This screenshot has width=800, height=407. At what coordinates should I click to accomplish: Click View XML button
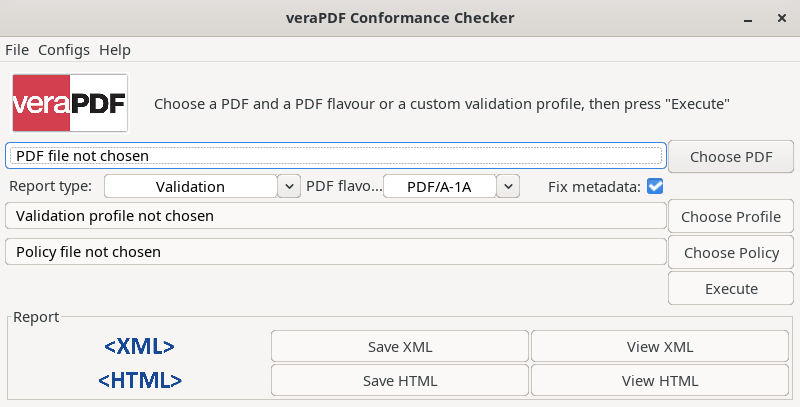[660, 347]
